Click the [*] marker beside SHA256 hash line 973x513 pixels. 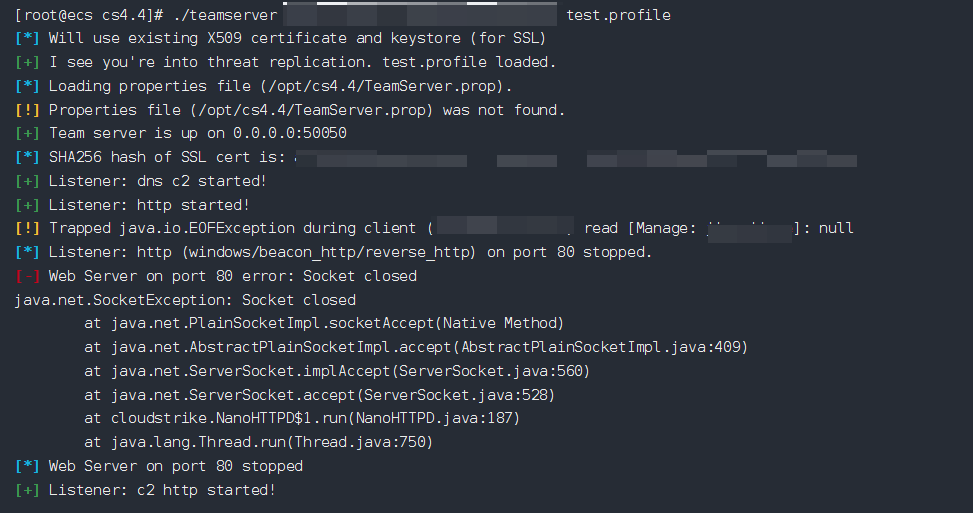(28, 158)
